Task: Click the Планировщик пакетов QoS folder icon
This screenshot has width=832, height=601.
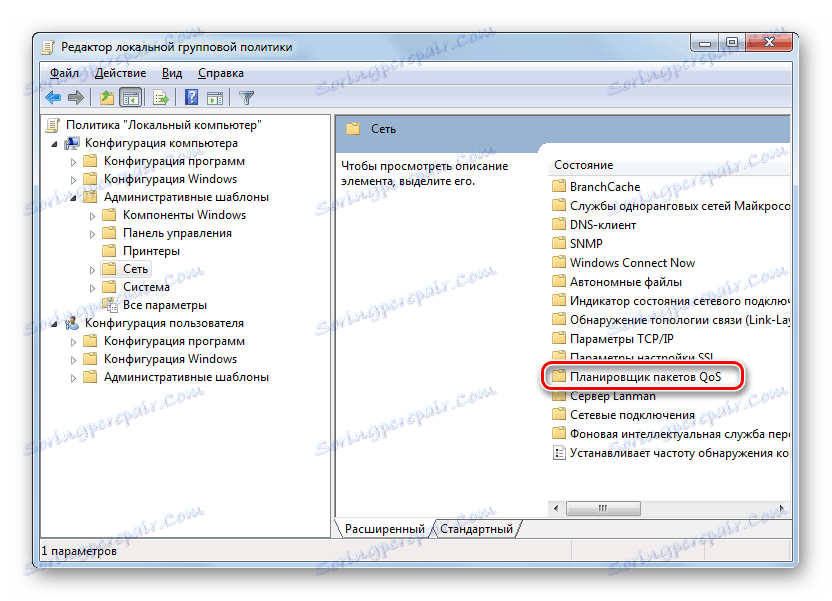Action: [559, 377]
